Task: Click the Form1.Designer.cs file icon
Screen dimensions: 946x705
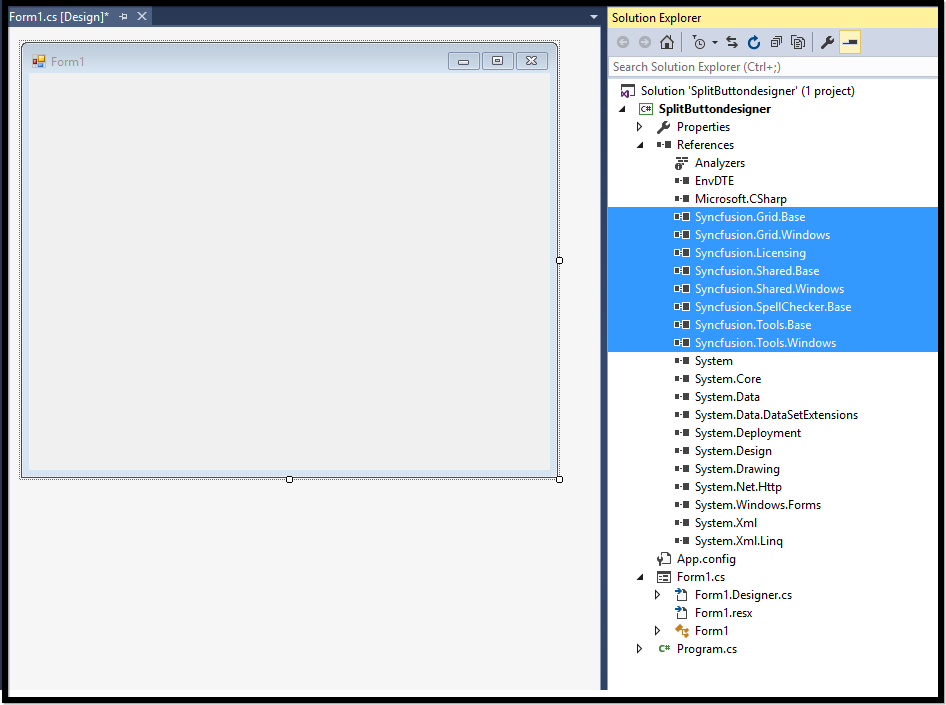Action: pos(681,595)
